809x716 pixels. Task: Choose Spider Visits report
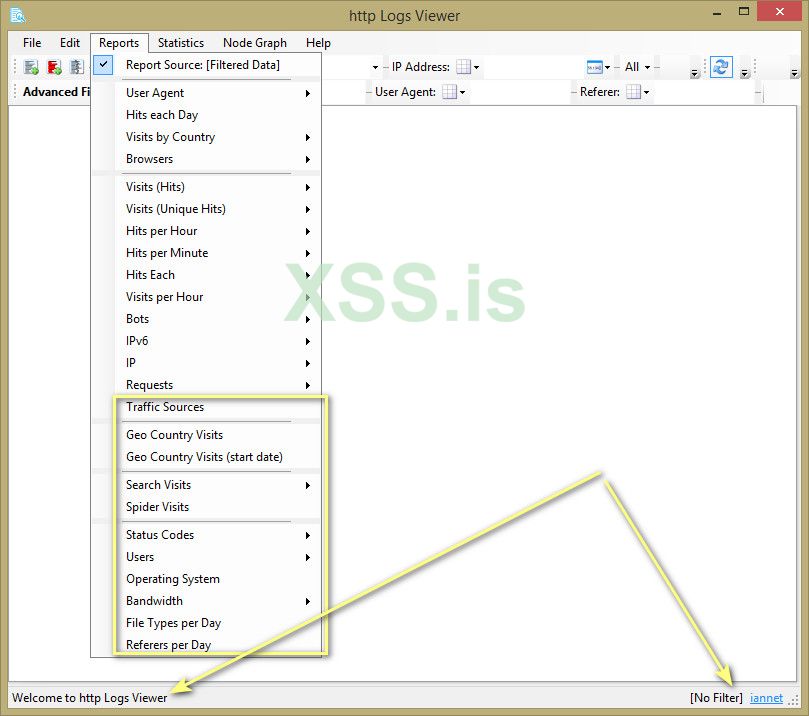tap(206, 507)
